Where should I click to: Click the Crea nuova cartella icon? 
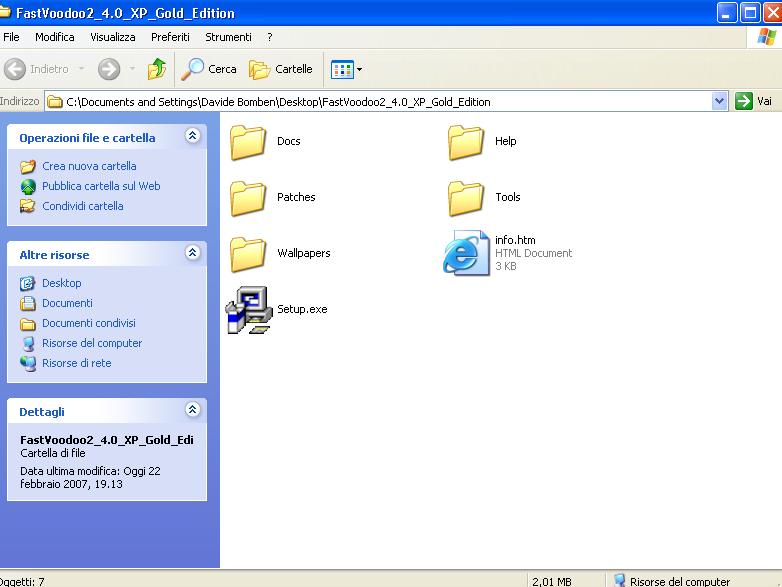[x=28, y=166]
